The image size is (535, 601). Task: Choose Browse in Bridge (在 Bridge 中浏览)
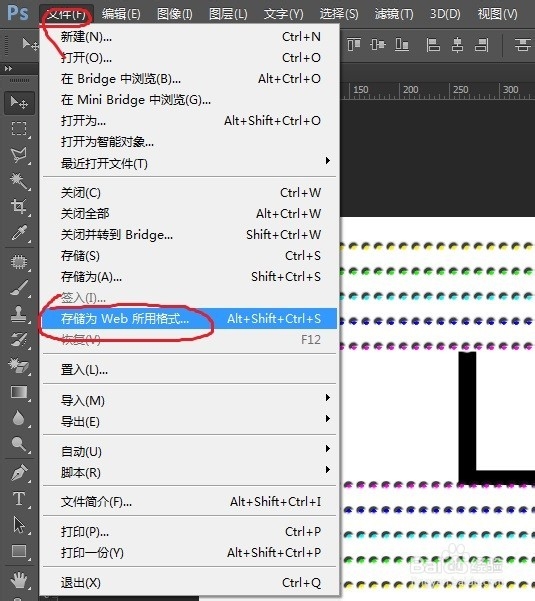pos(189,79)
